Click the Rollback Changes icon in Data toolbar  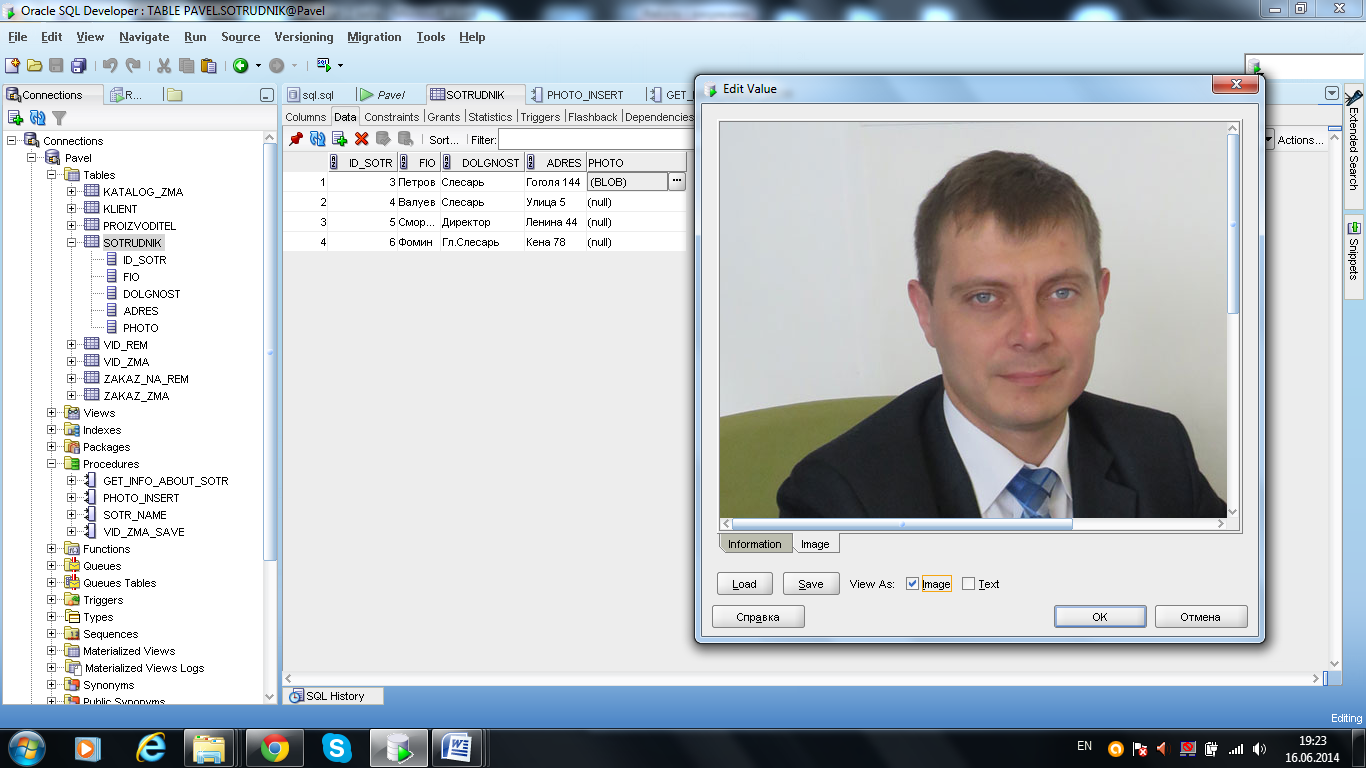(406, 139)
